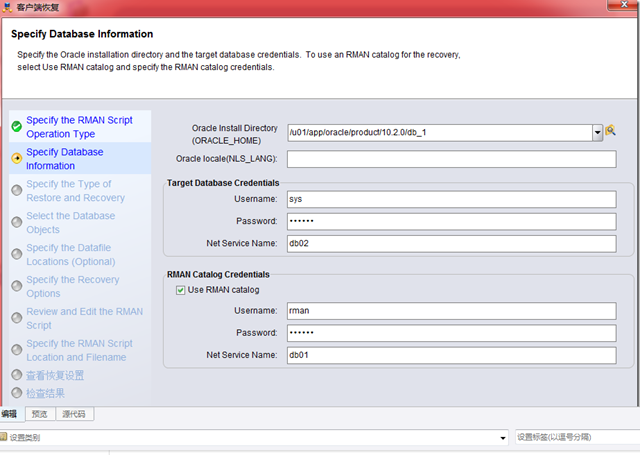Screen dimensions: 640x455
Task: Click the browse icon beside Oracle Install Directory
Action: tap(610, 131)
